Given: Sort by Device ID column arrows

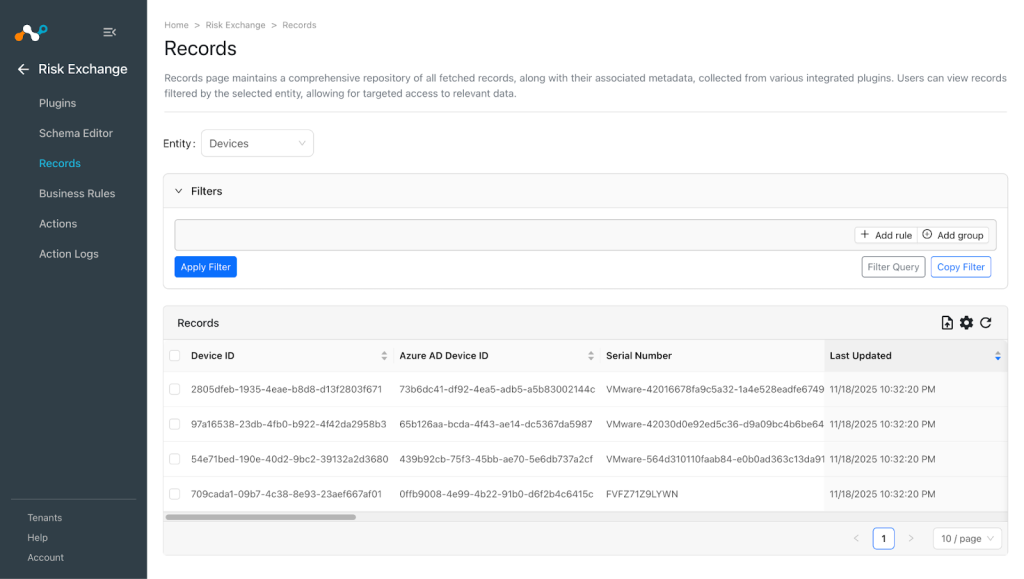Looking at the screenshot, I should tap(384, 356).
